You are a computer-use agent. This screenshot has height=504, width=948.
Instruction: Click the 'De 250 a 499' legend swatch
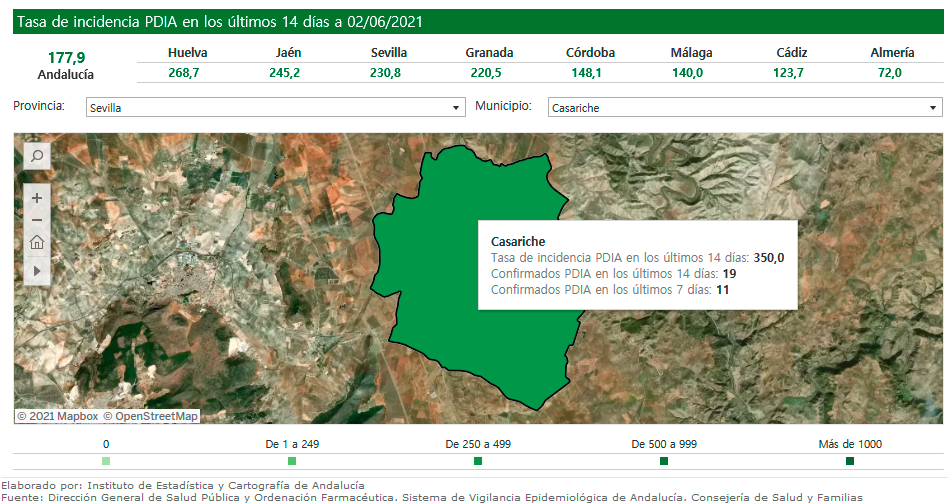pos(478,461)
